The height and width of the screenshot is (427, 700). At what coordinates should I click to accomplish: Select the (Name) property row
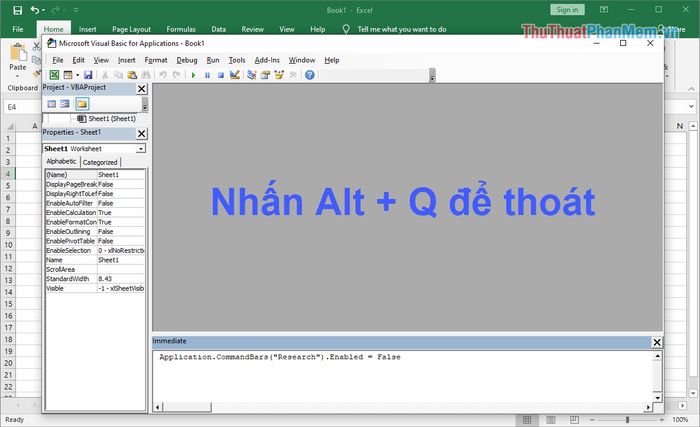point(95,175)
